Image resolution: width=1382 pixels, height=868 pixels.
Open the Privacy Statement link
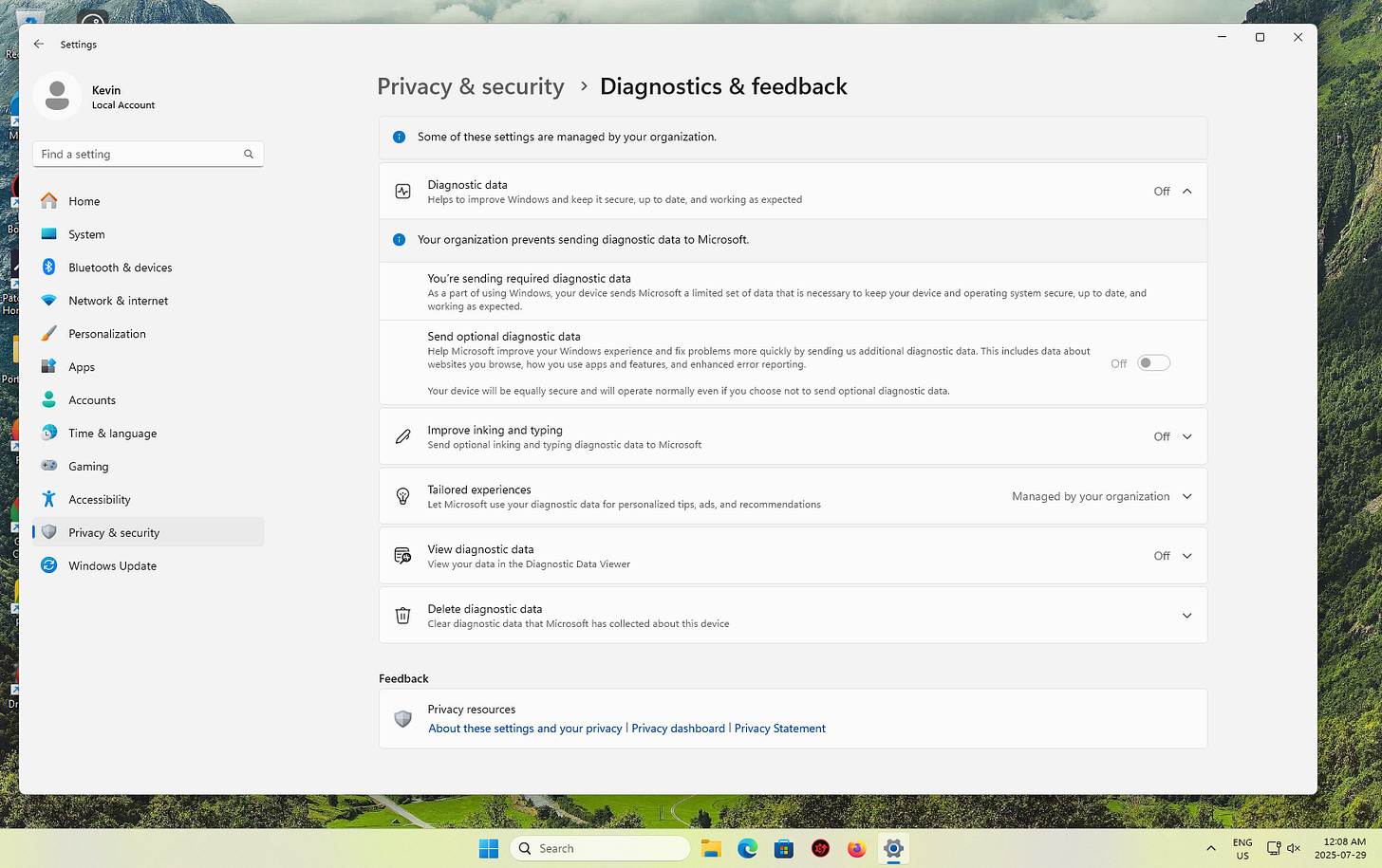(779, 729)
